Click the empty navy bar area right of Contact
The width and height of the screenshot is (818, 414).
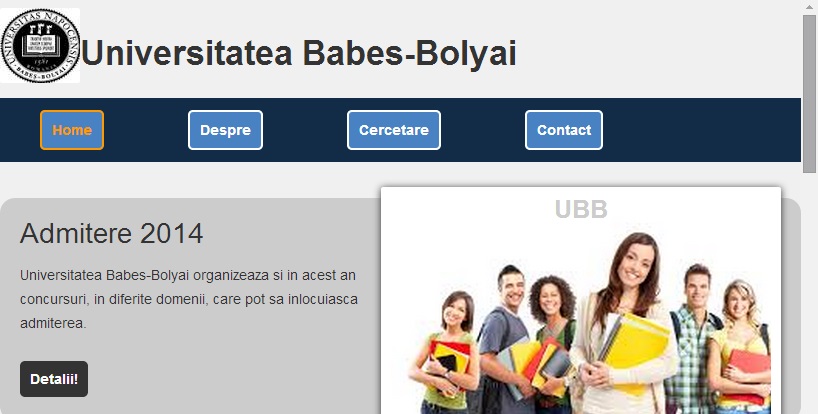click(x=702, y=130)
